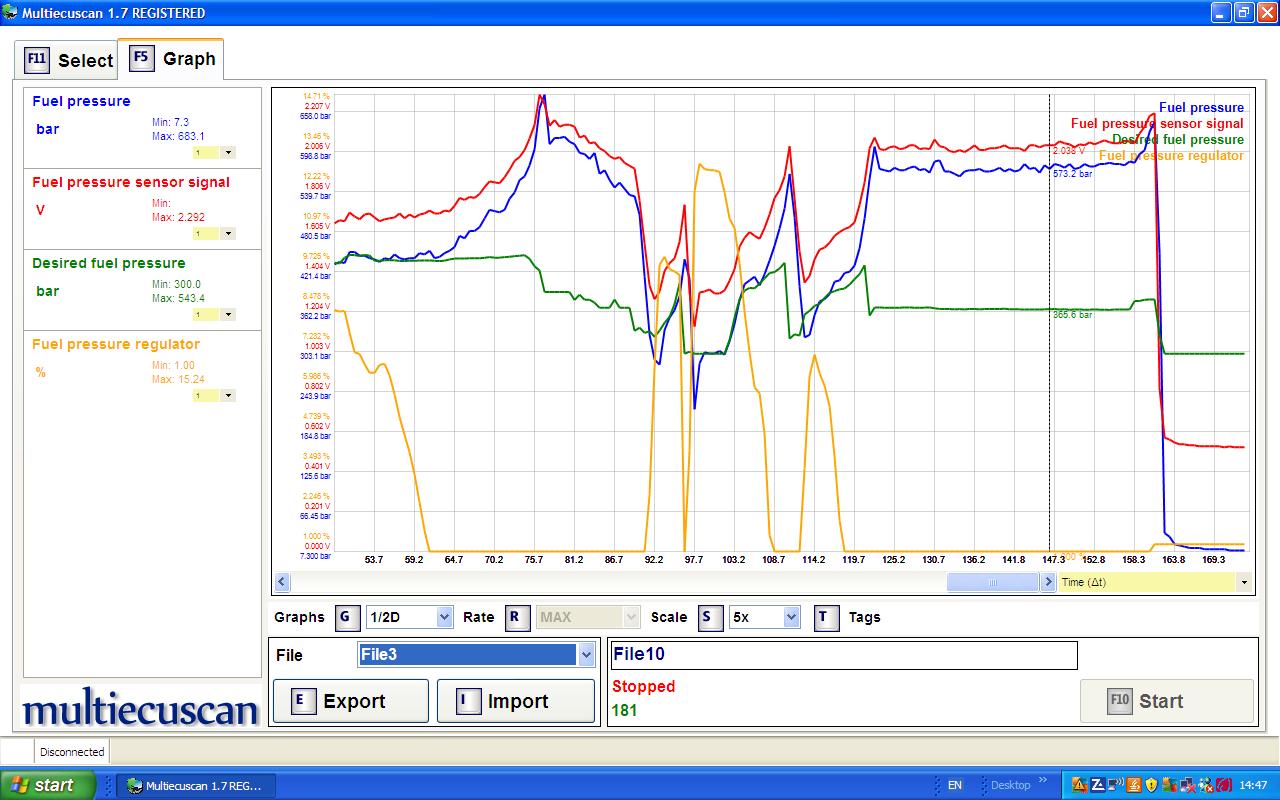Viewport: 1280px width, 800px height.
Task: Click the F10 Start button
Action: point(1166,701)
